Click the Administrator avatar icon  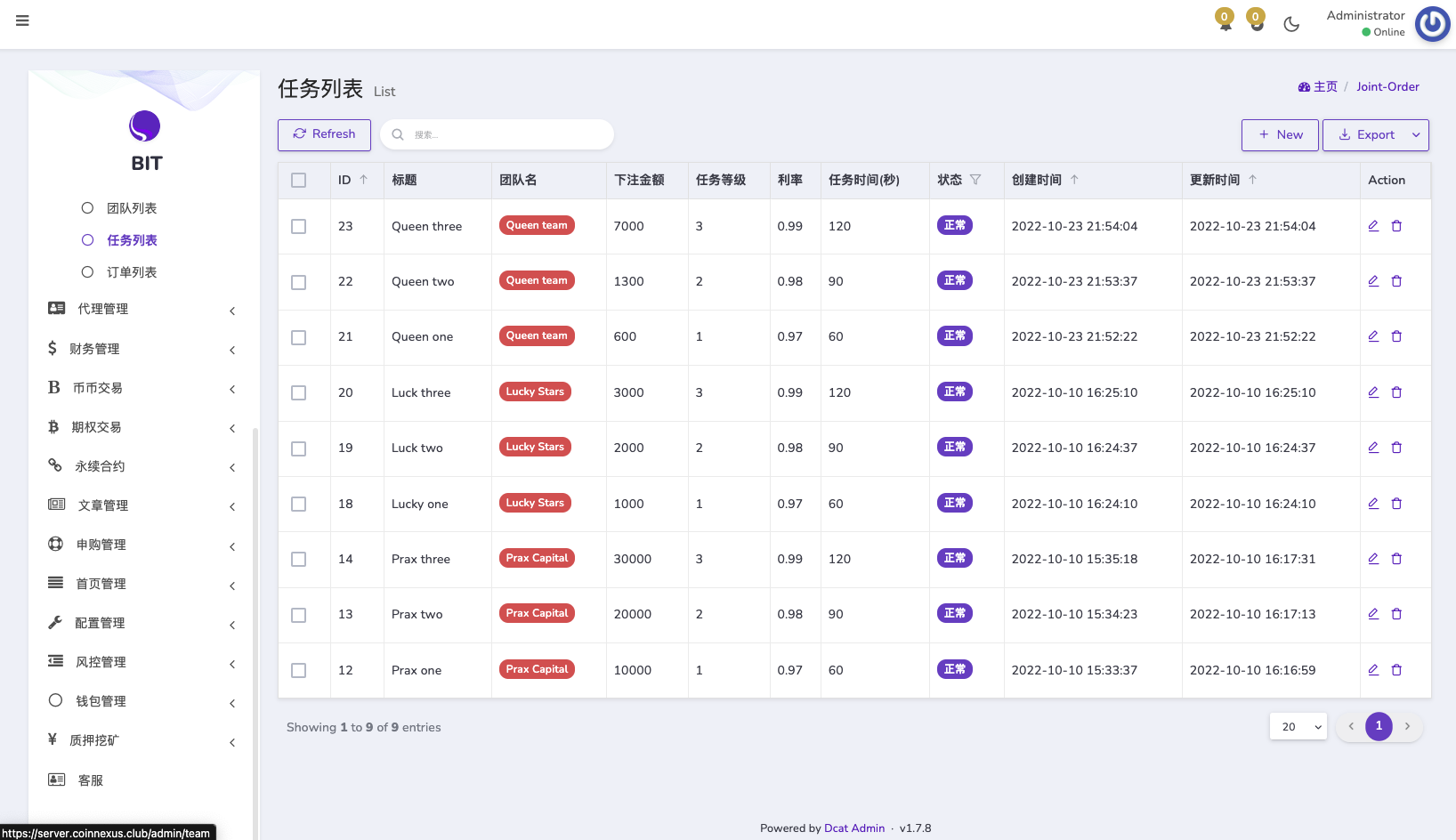click(1432, 24)
